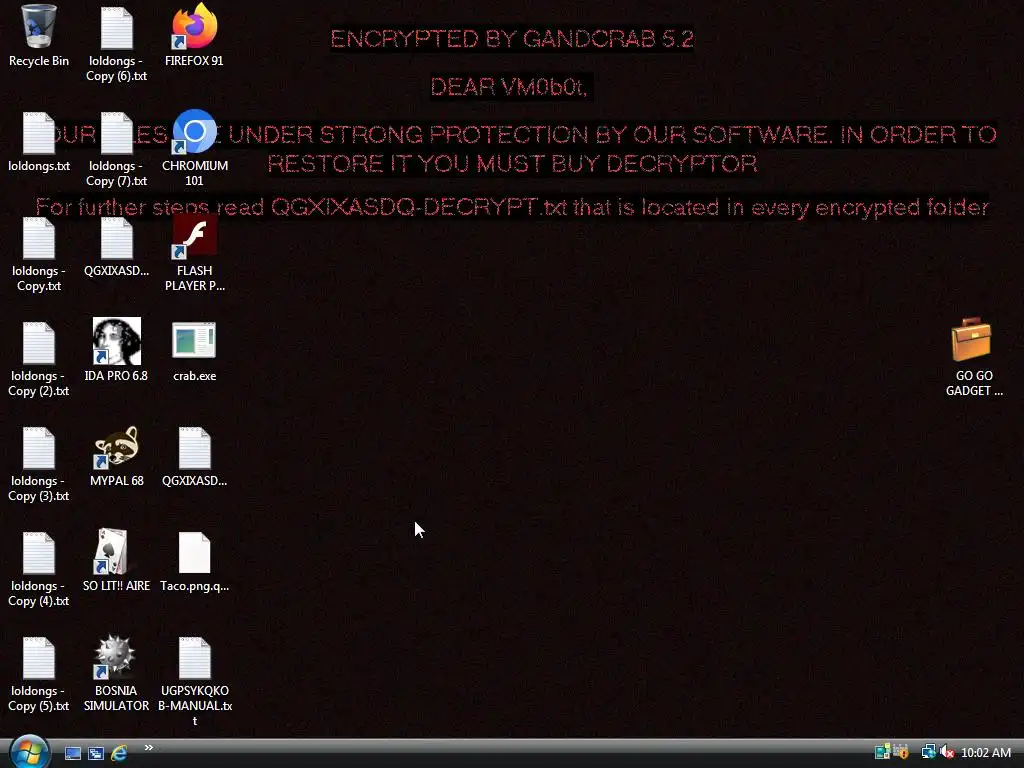Select QGXIXASD... file left of FLASH PLAYER
Viewport: 1024px width, 768px height.
pos(116,247)
